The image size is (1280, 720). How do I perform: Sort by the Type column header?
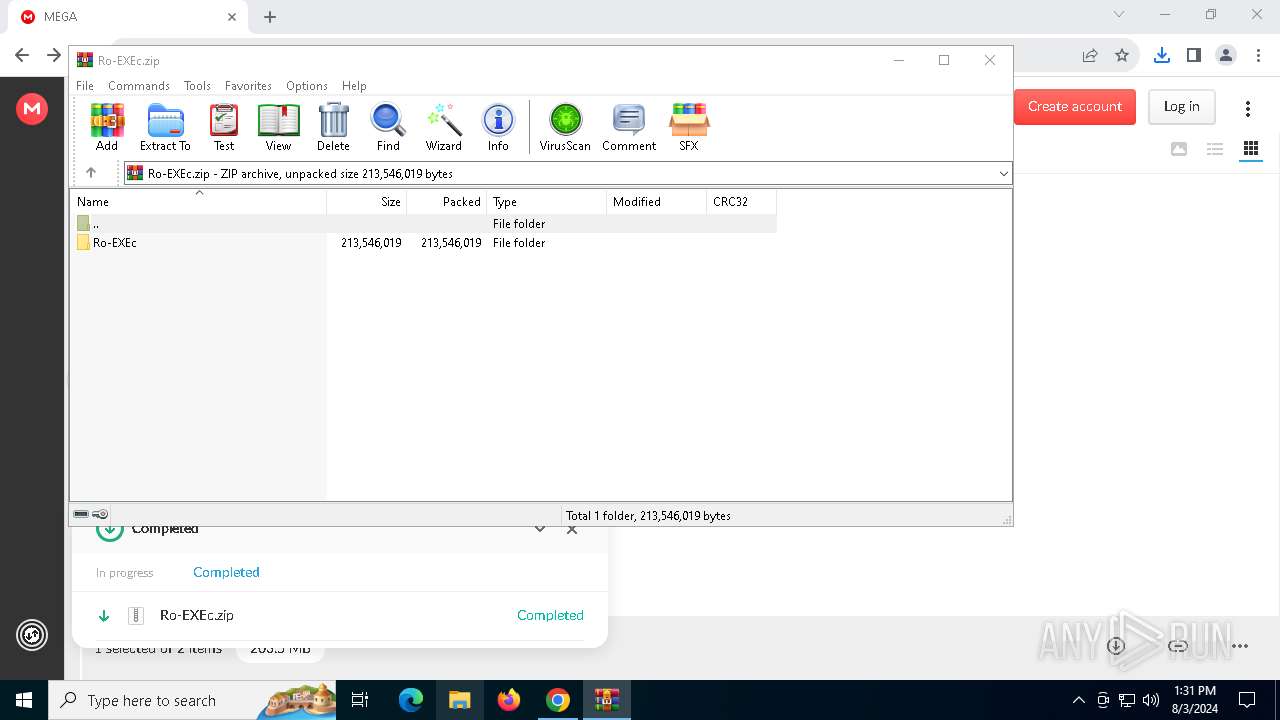click(547, 202)
